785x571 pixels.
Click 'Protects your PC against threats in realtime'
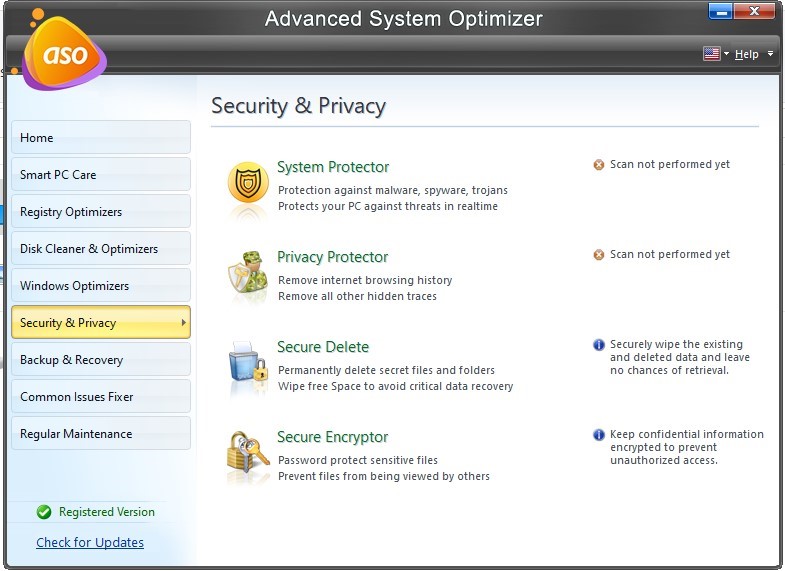tap(387, 207)
